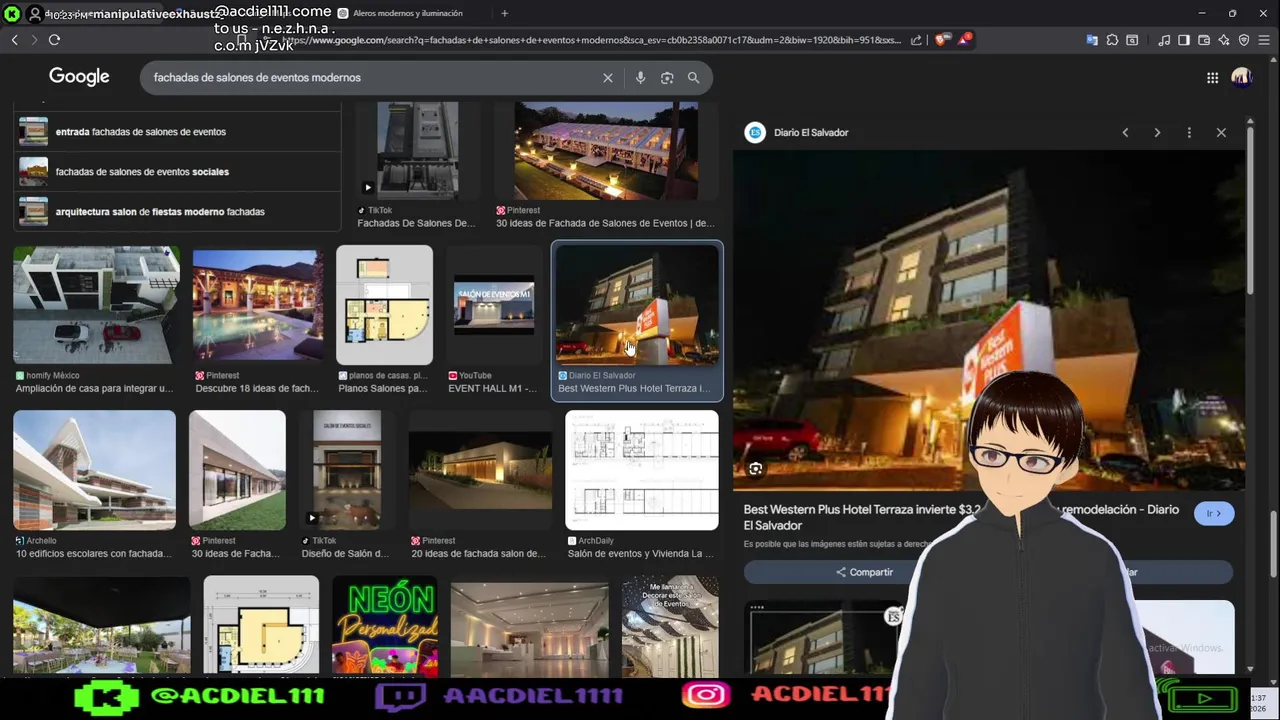
Task: Go to previous image in preview panel
Action: (1125, 132)
